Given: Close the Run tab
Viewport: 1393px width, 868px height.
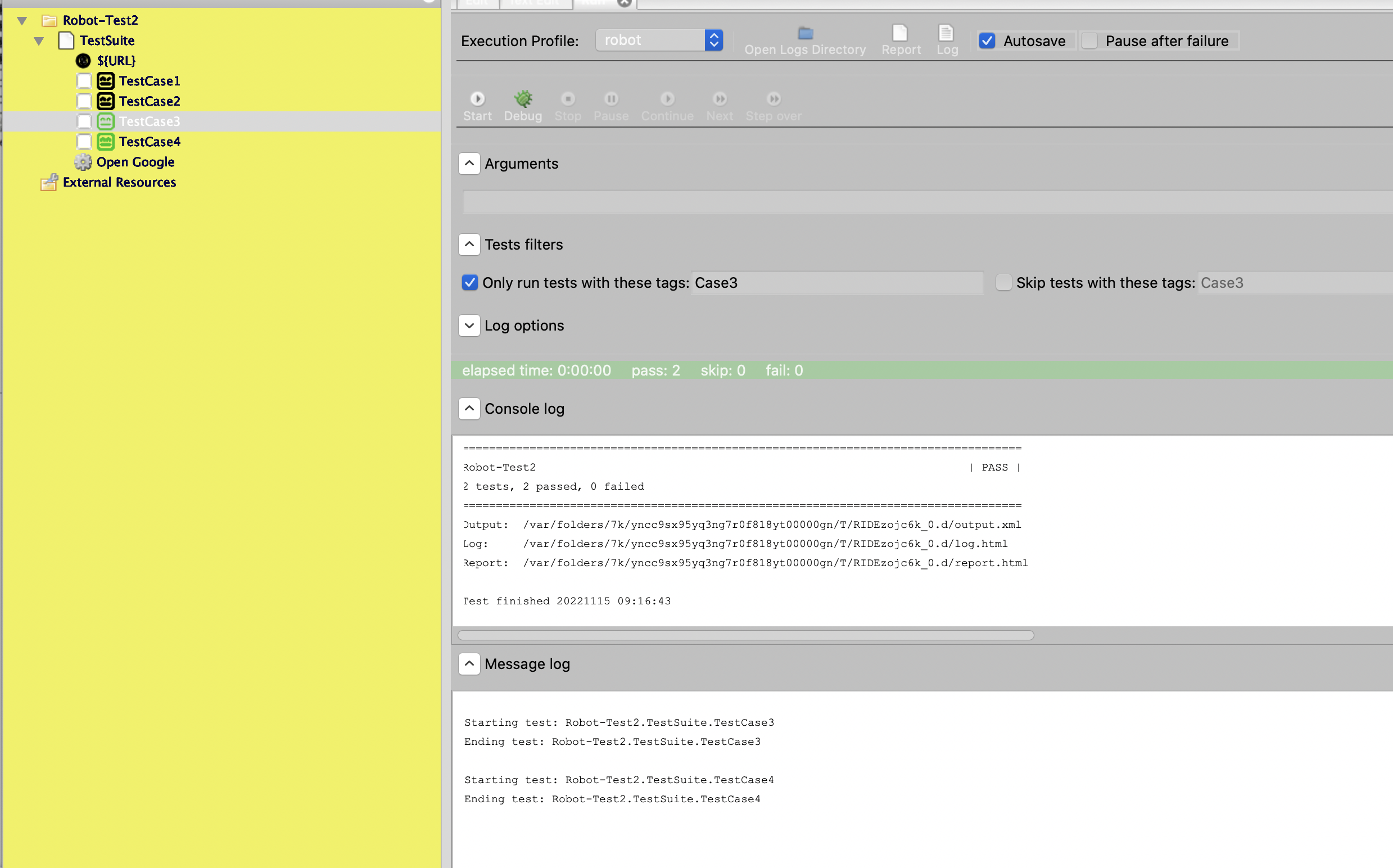Looking at the screenshot, I should [x=625, y=3].
